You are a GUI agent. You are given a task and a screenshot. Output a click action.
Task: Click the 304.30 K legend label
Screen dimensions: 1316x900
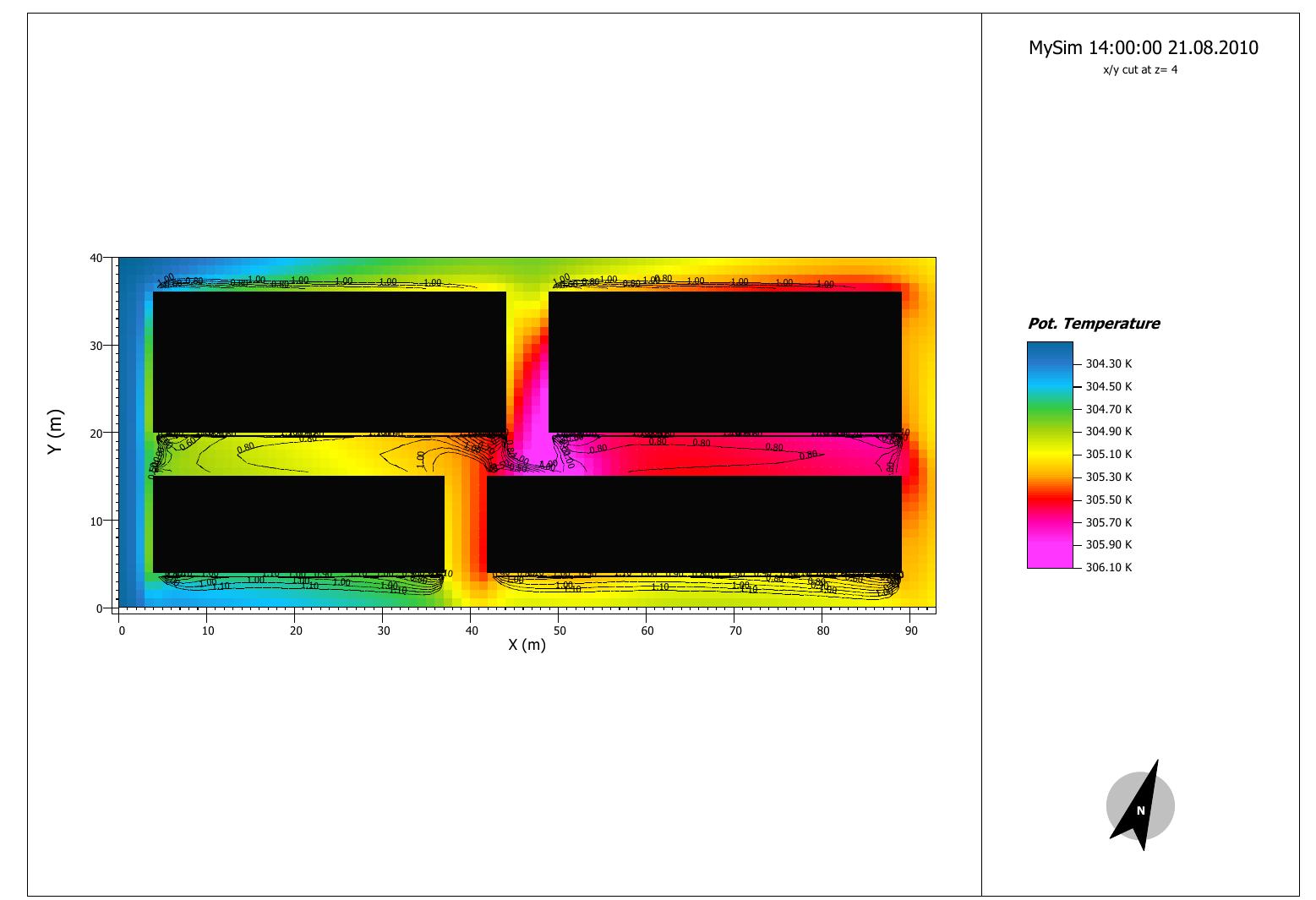point(1108,364)
